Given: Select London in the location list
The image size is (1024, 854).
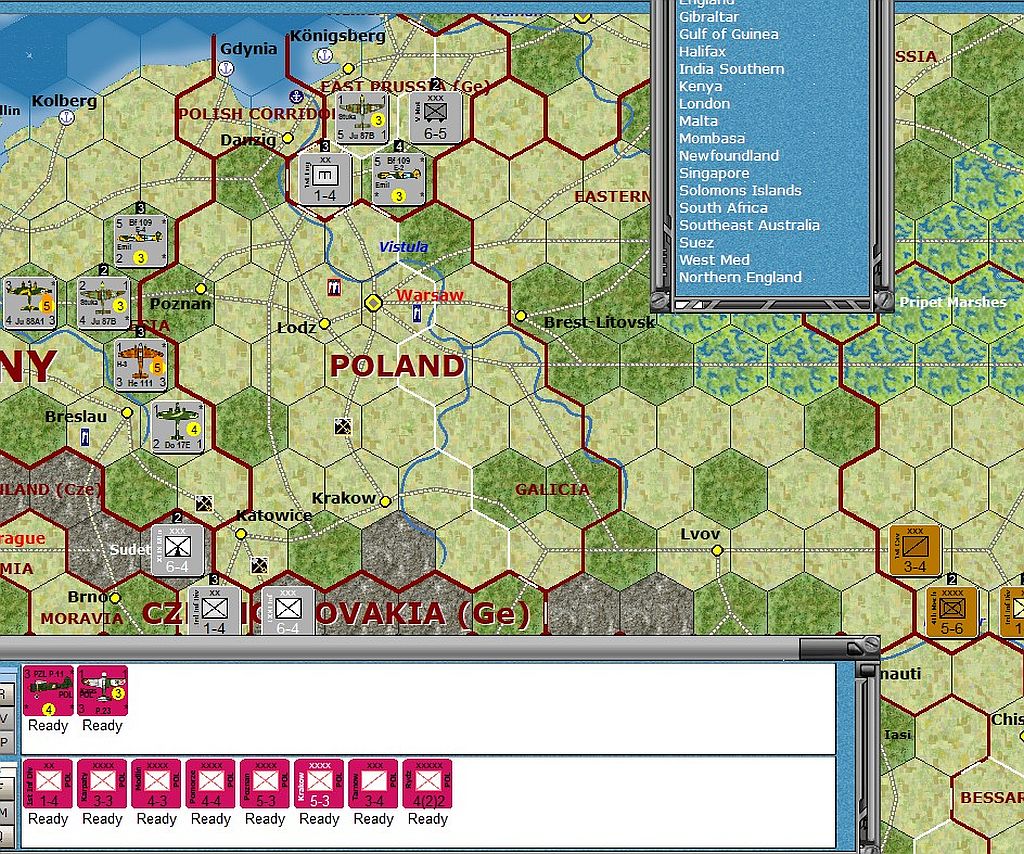Looking at the screenshot, I should pos(705,103).
